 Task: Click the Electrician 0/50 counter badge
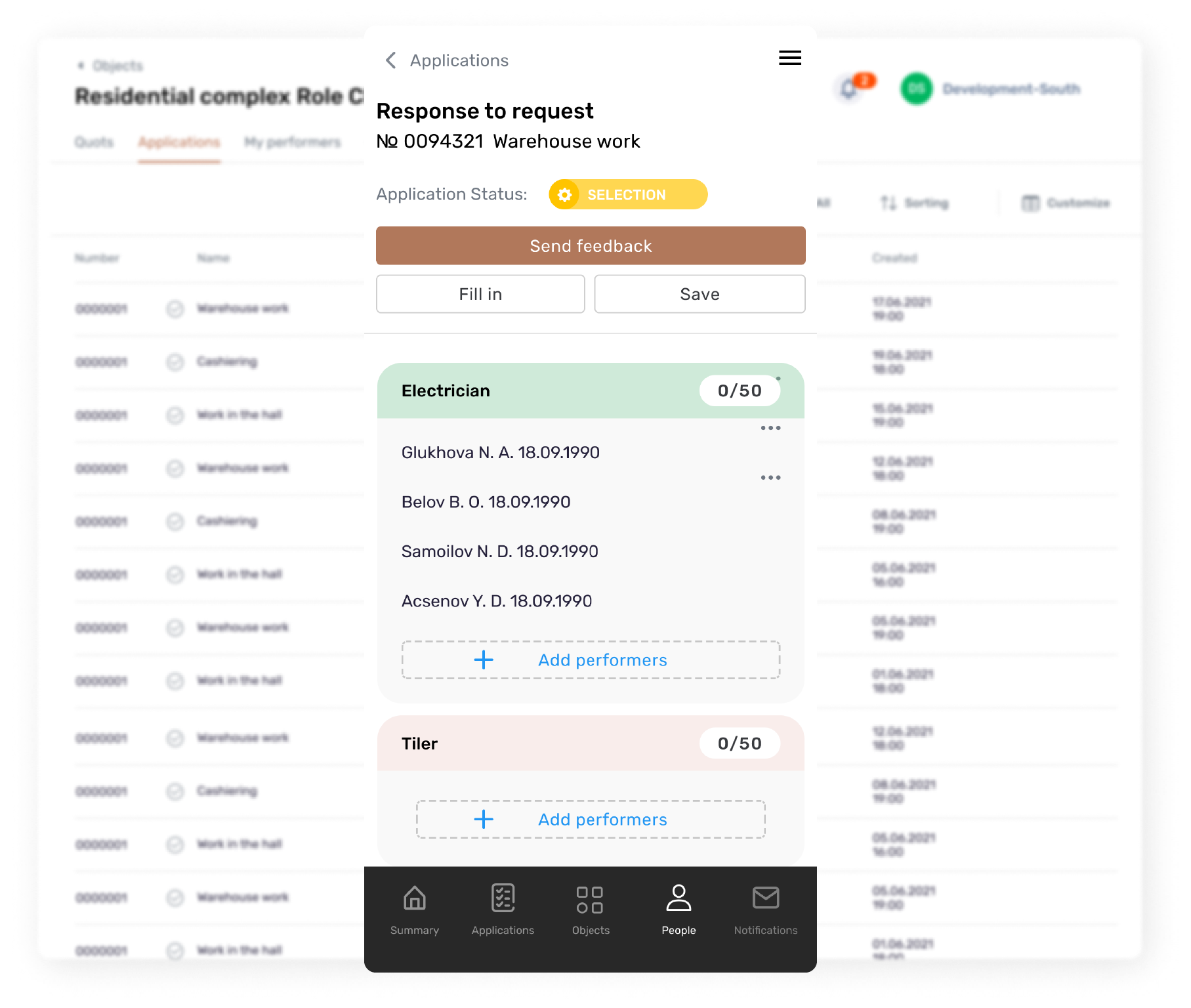(740, 391)
